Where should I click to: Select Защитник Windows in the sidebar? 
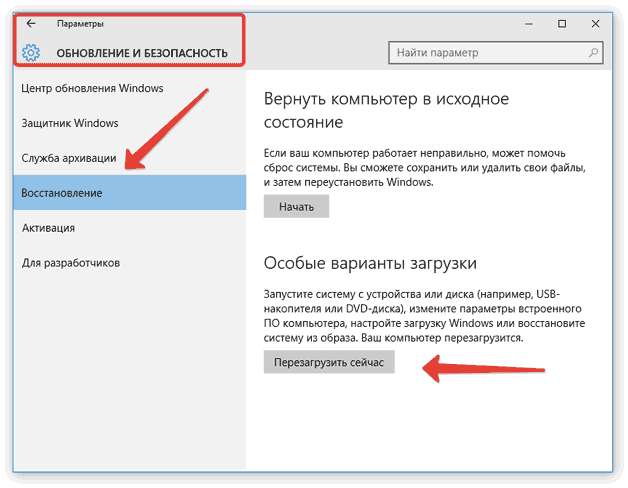(x=70, y=123)
